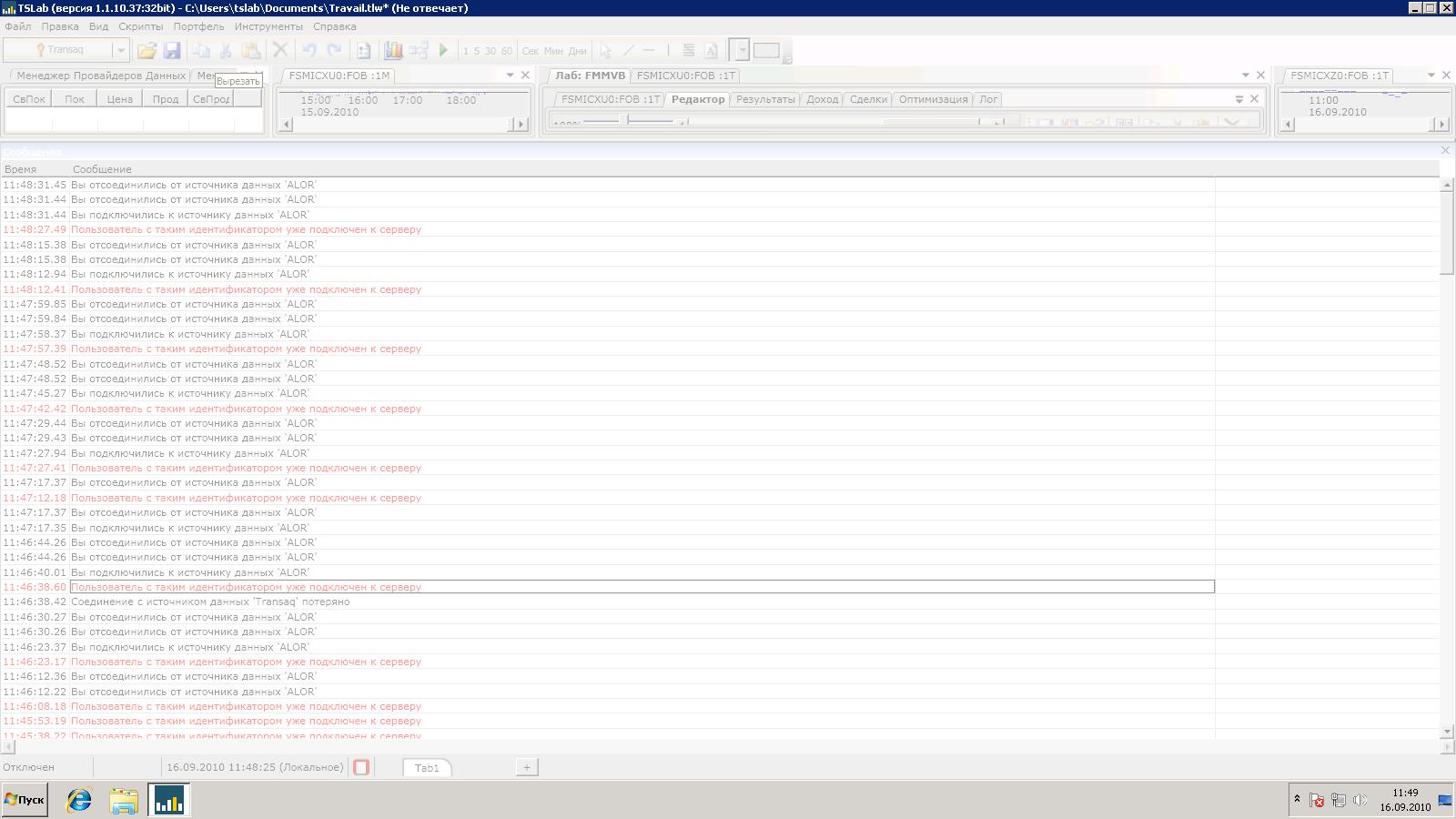Screen dimensions: 1456x819
Task: Click the script diagram toolbar icon
Action: click(x=419, y=51)
